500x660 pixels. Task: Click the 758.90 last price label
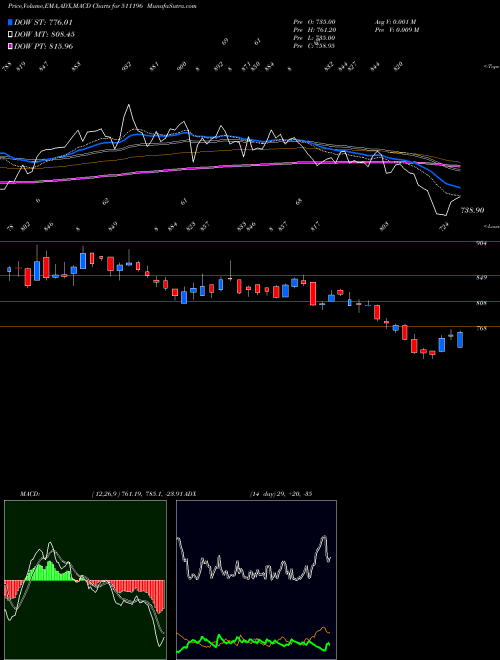(472, 210)
